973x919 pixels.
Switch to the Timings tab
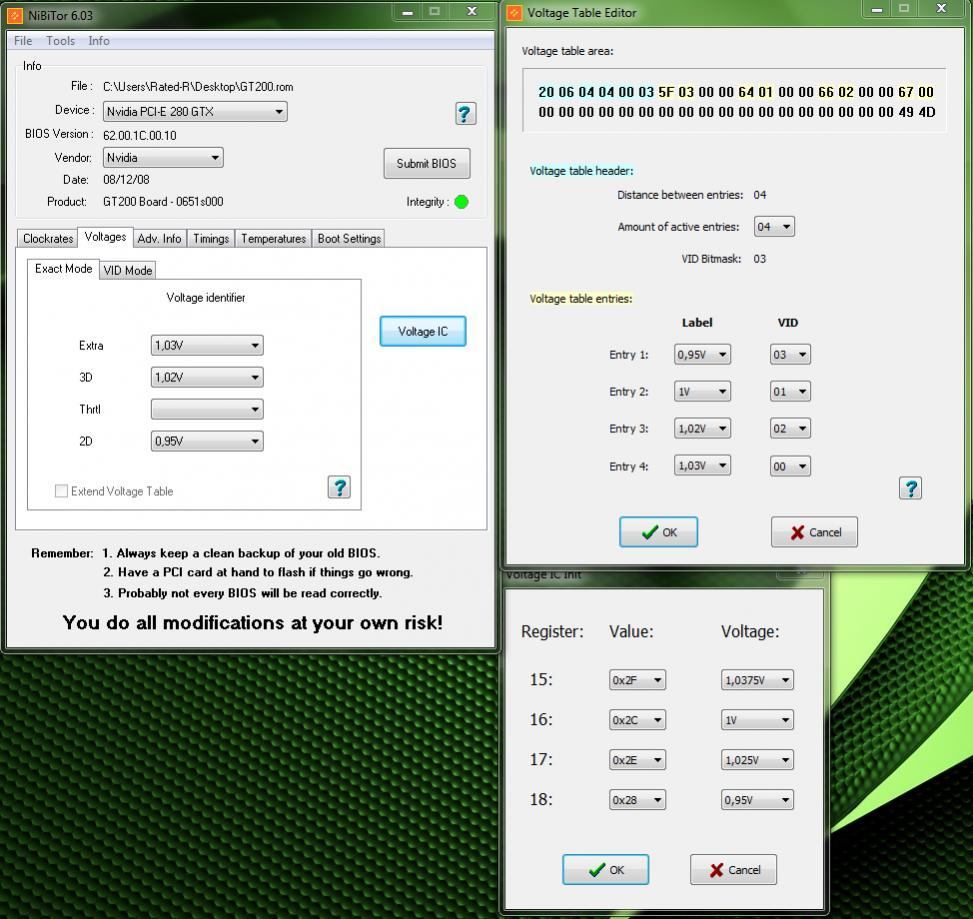point(211,238)
